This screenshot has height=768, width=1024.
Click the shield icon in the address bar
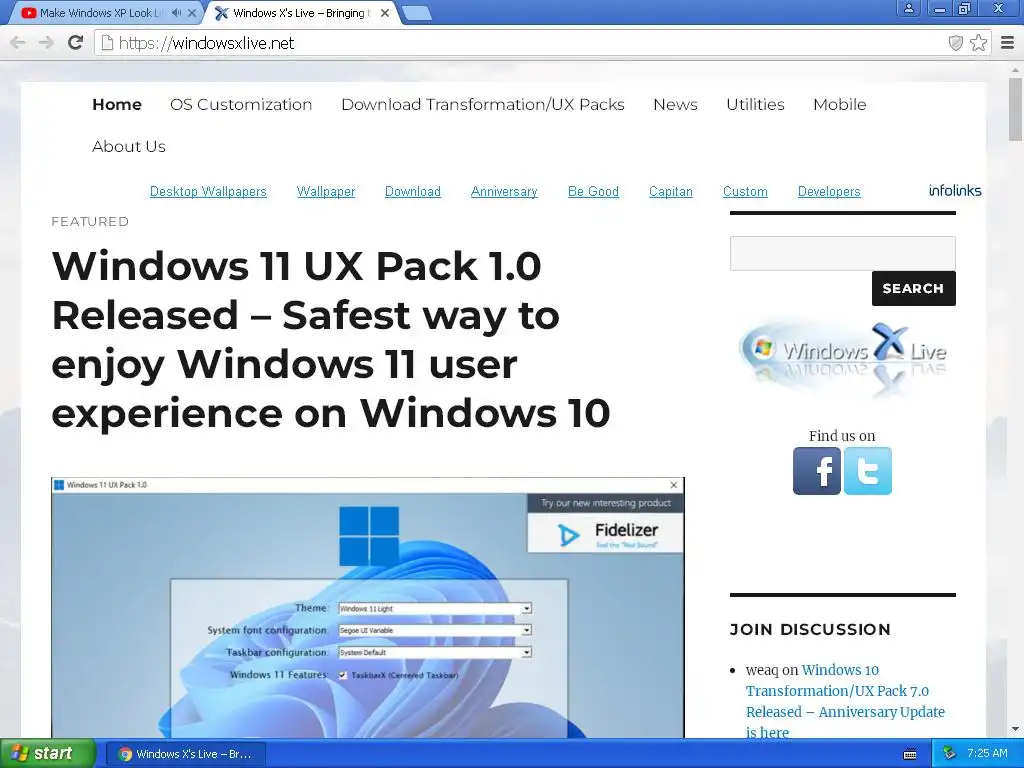[955, 43]
